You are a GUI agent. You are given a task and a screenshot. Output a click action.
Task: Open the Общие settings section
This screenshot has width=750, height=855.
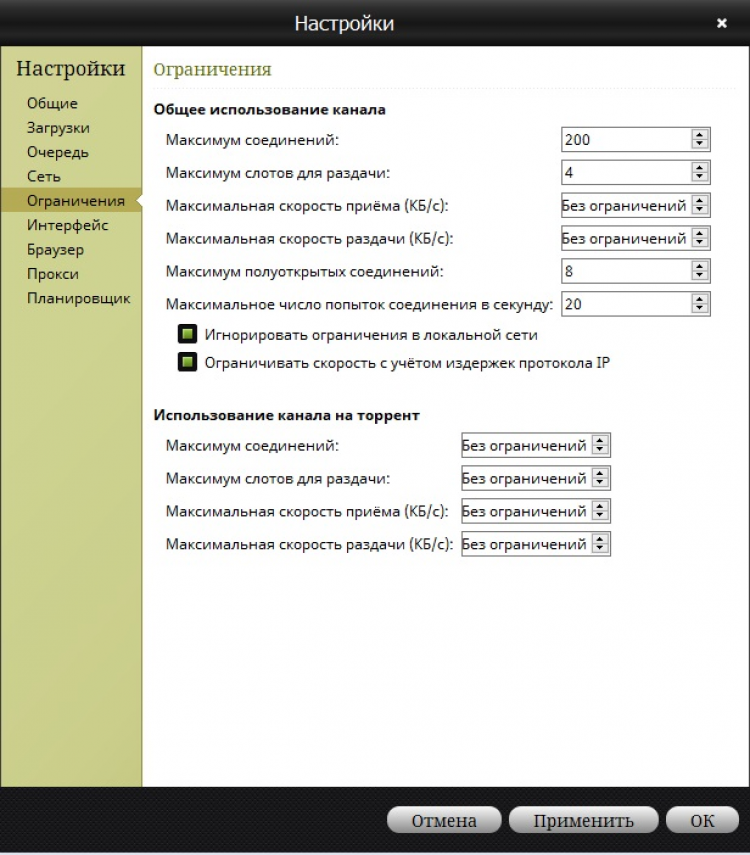52,104
